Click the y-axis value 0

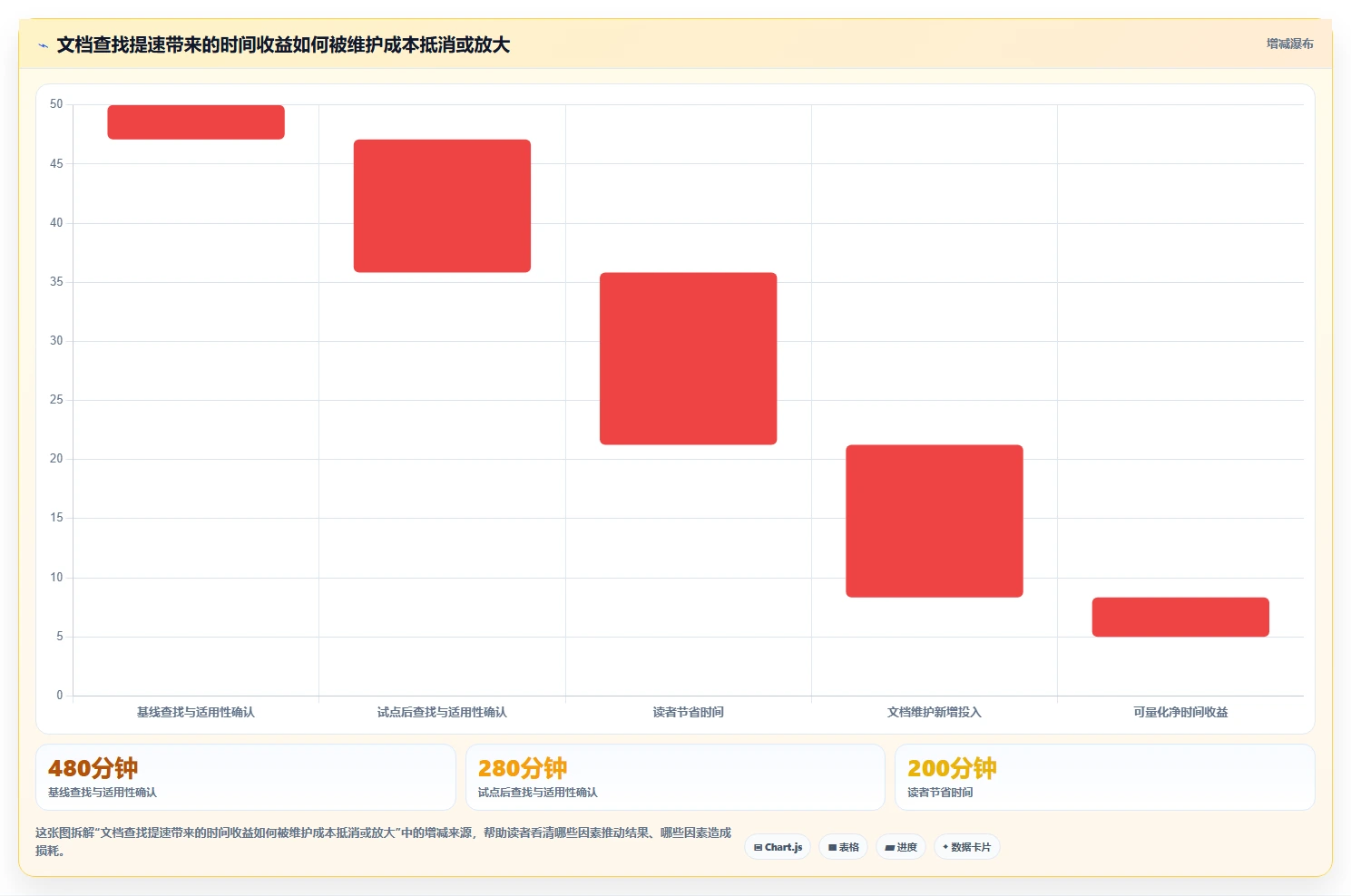click(x=60, y=695)
